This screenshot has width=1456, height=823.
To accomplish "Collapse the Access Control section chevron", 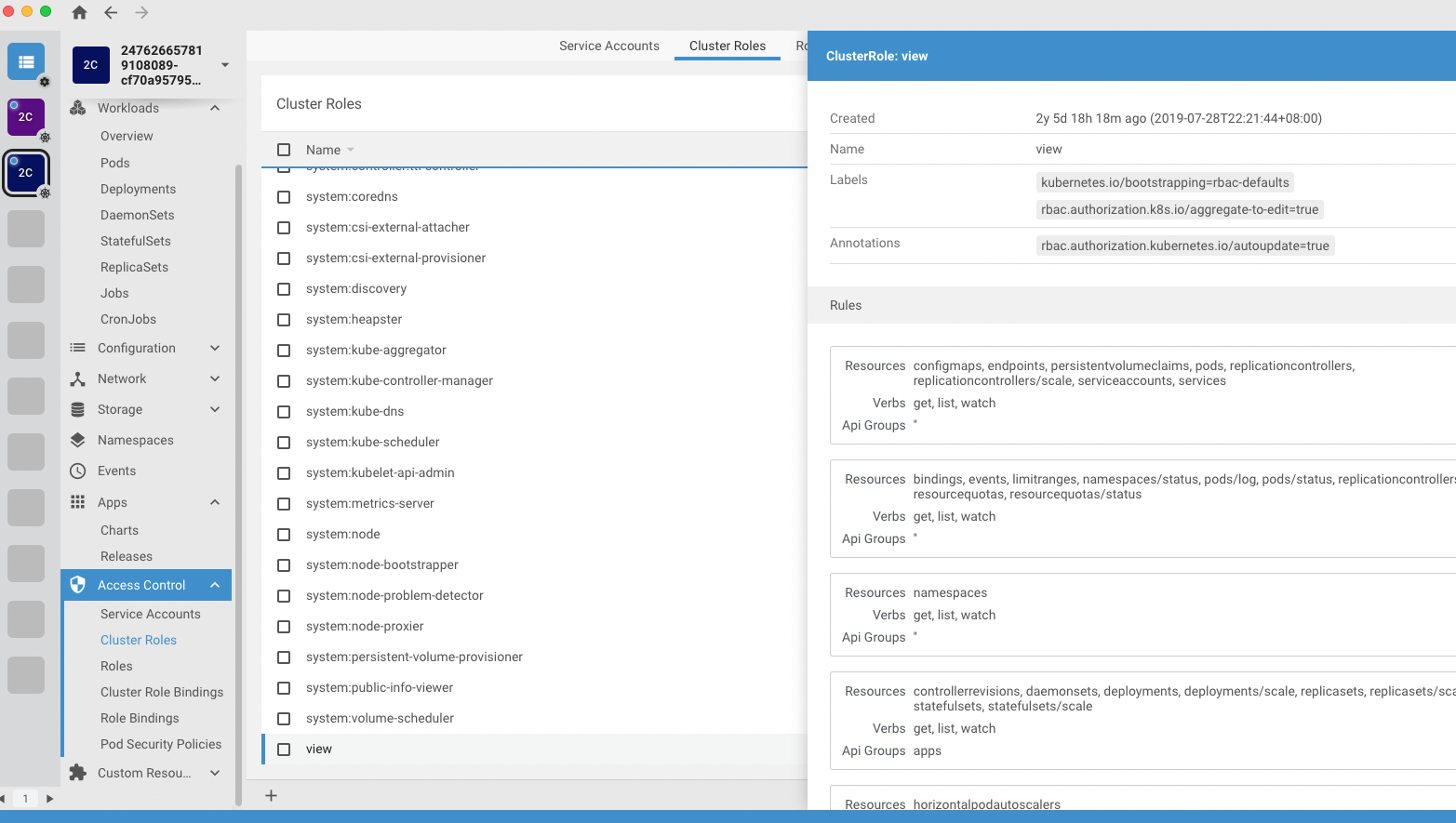I will (x=215, y=585).
